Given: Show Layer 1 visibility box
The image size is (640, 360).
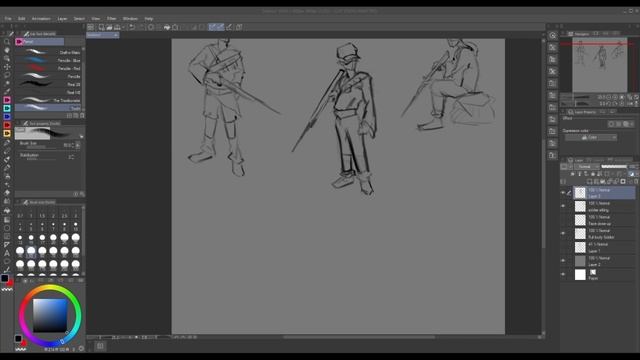Looking at the screenshot, I should pos(563,247).
